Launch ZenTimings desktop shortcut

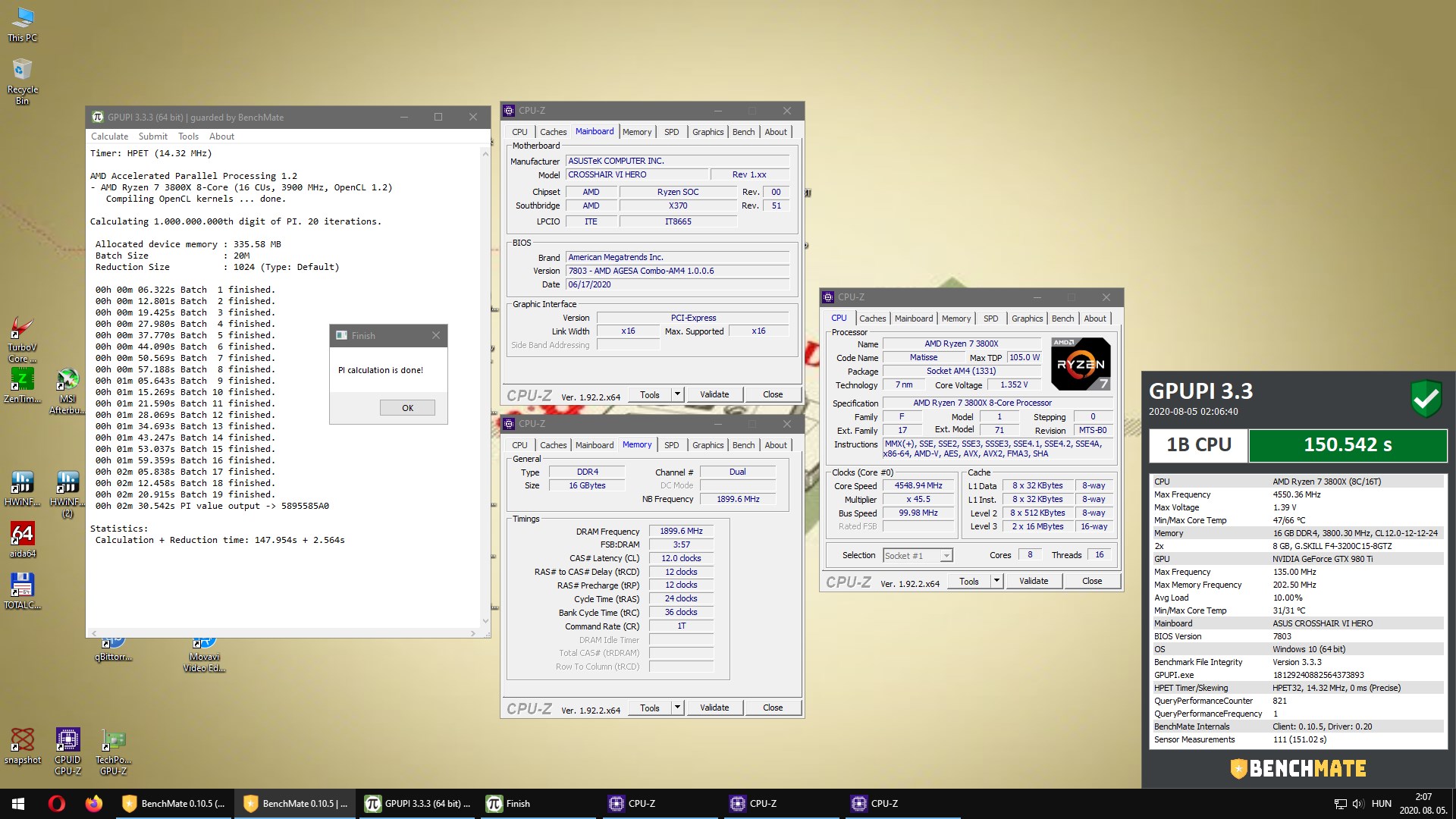pyautogui.click(x=22, y=384)
